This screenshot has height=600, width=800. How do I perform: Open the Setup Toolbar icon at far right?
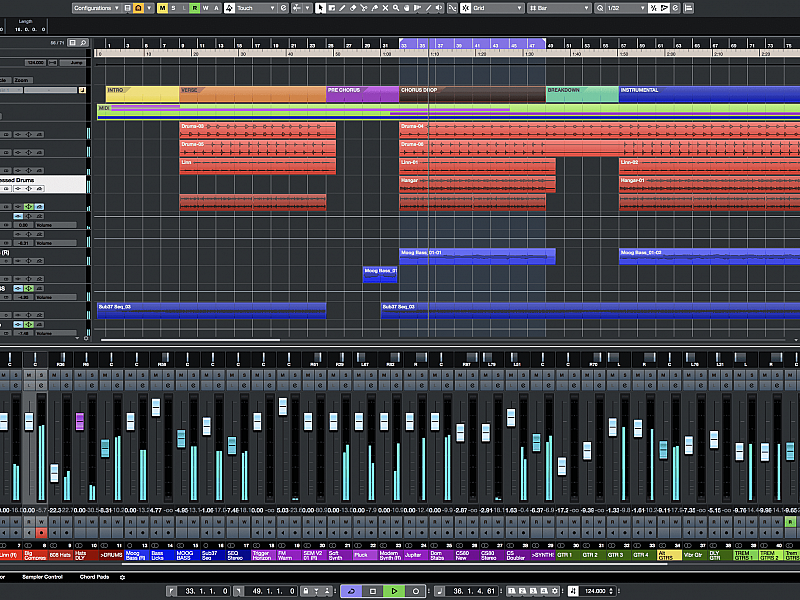coord(688,8)
